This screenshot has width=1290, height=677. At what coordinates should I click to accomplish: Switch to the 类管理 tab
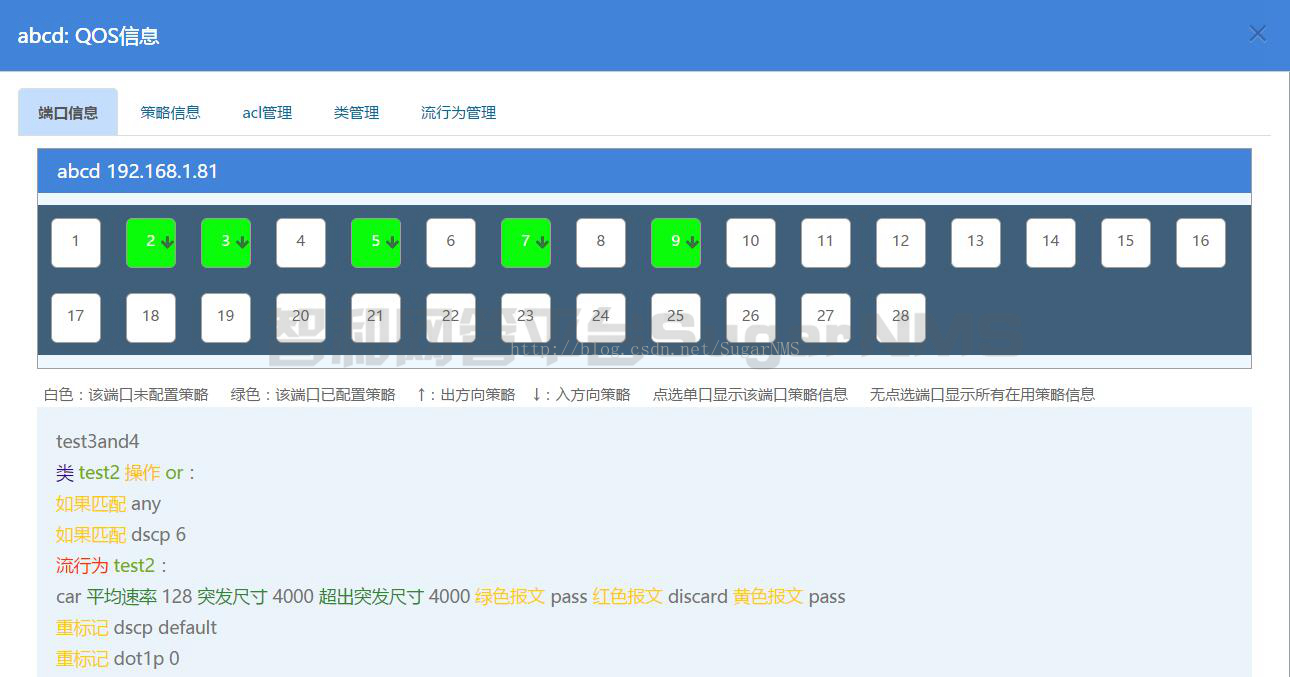click(356, 113)
